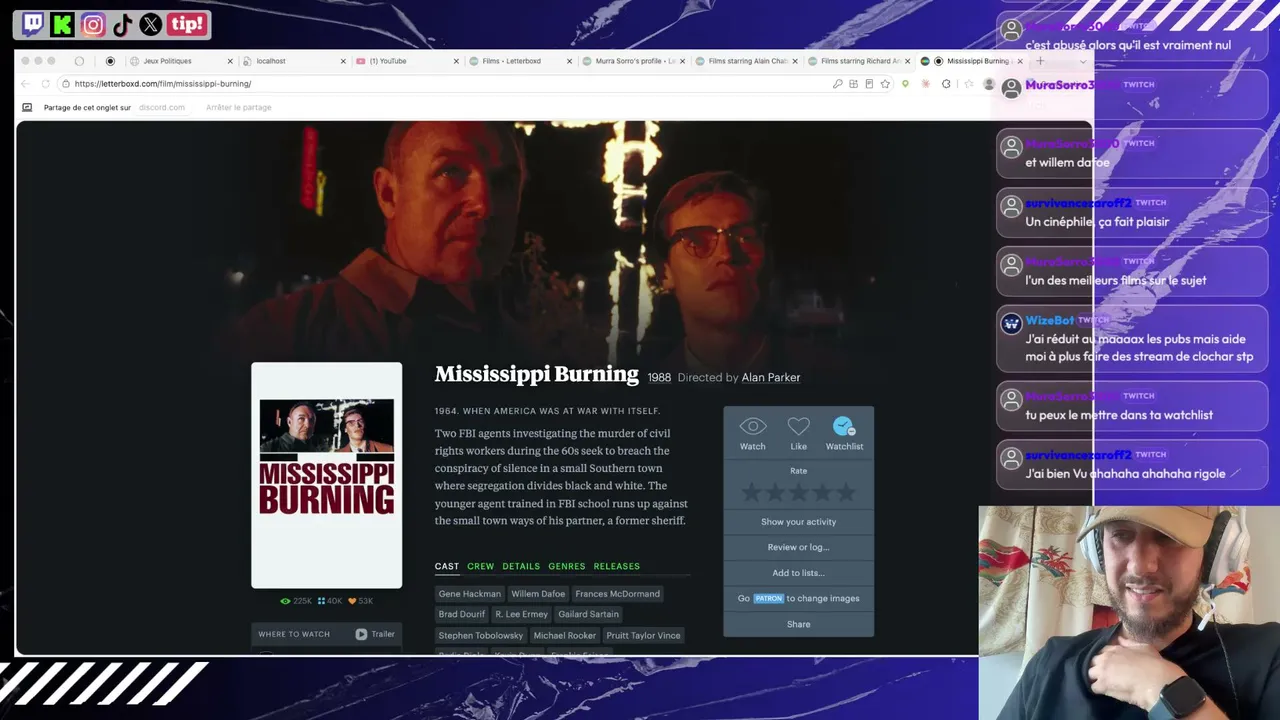Click the orange heart likes count 53K
Image resolution: width=1280 pixels, height=720 pixels.
[360, 601]
